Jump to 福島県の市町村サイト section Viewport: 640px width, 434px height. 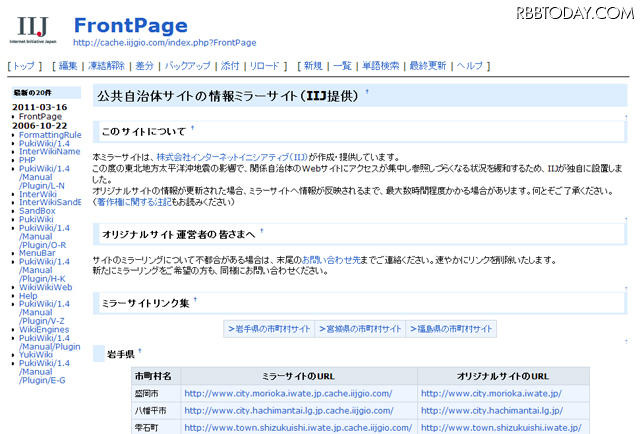[451, 329]
